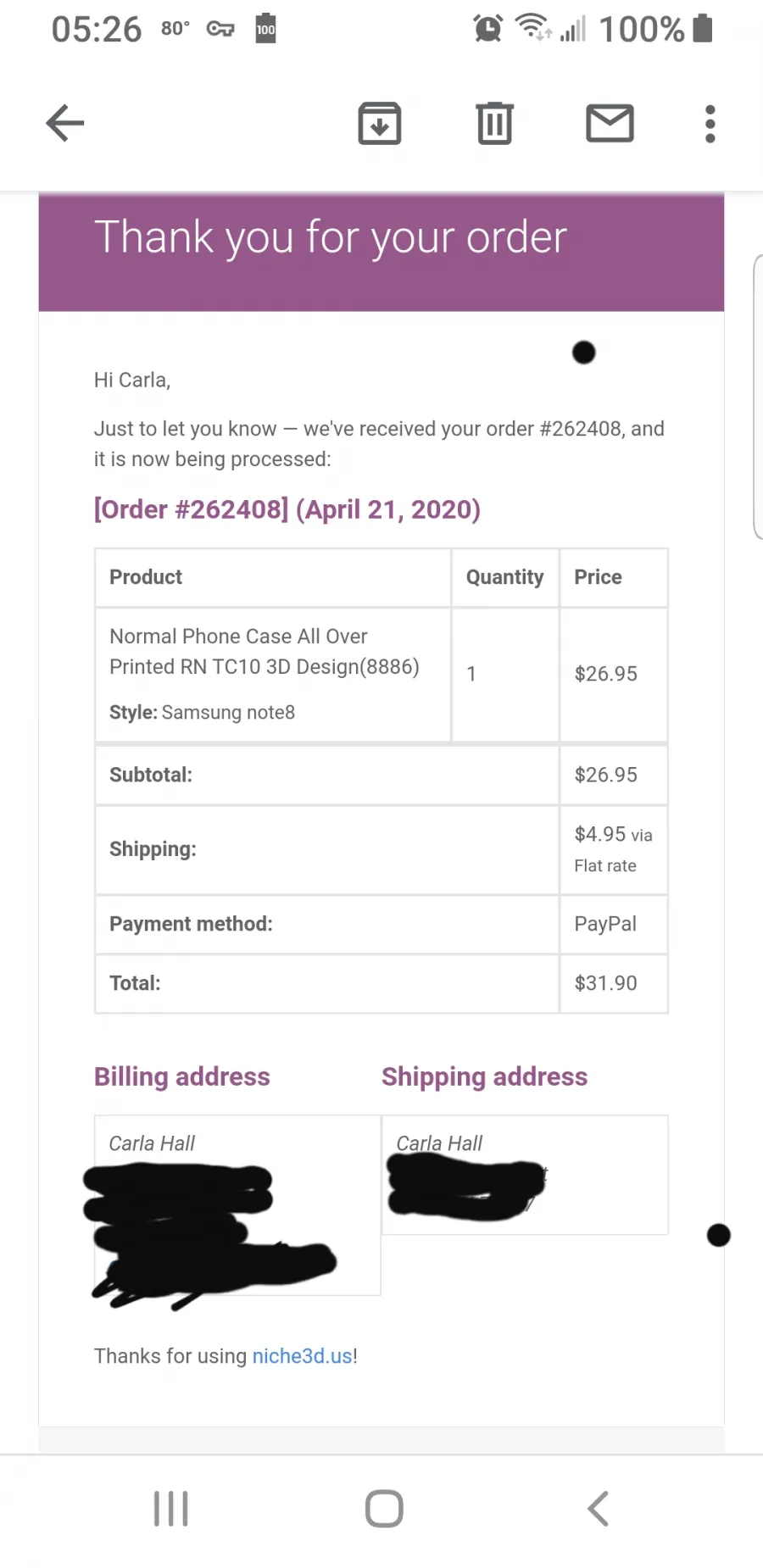Tap the back arrow to leave email

(x=65, y=124)
